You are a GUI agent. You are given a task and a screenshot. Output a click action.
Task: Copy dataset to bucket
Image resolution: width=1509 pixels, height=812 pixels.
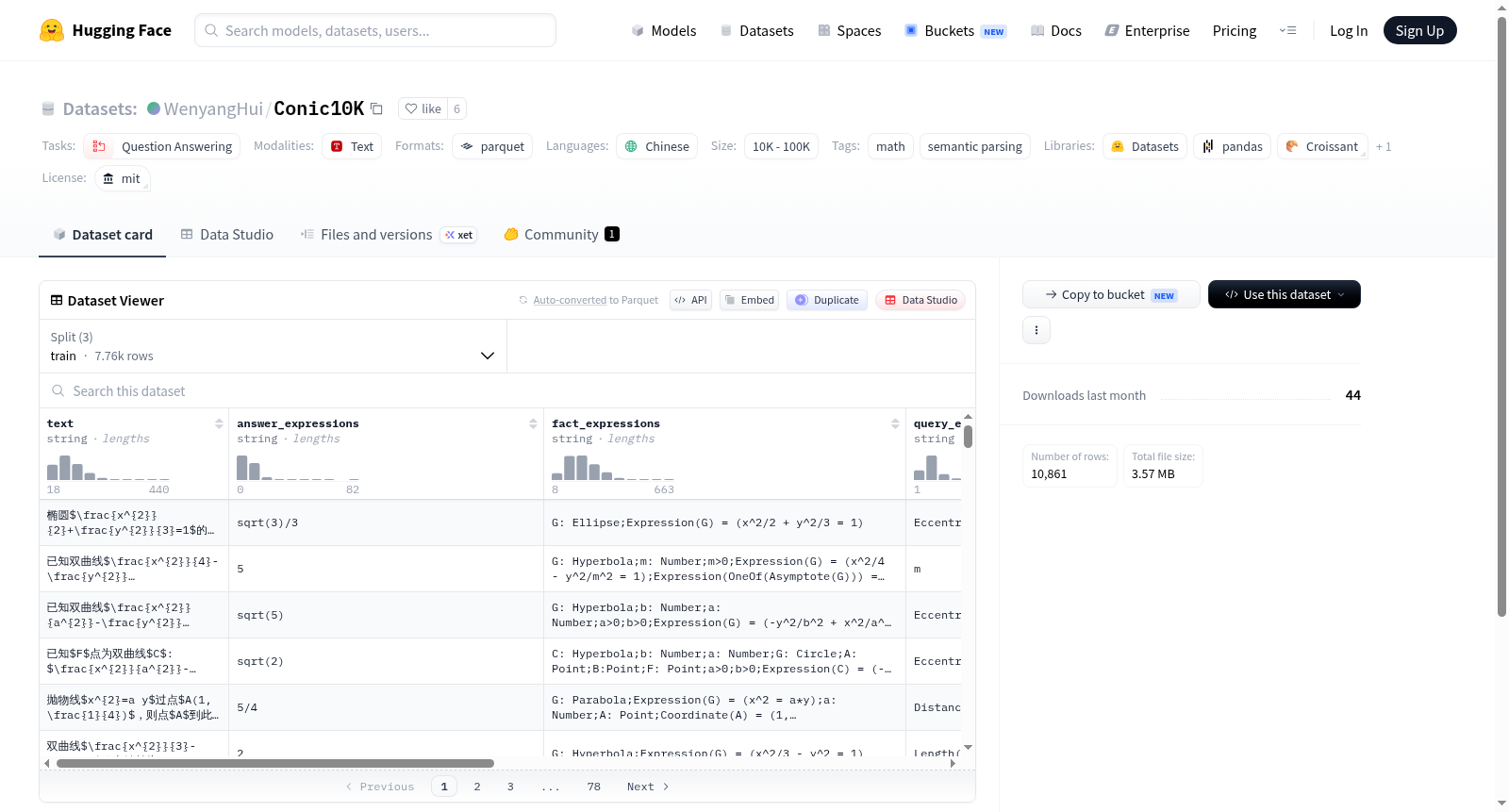coord(1111,294)
